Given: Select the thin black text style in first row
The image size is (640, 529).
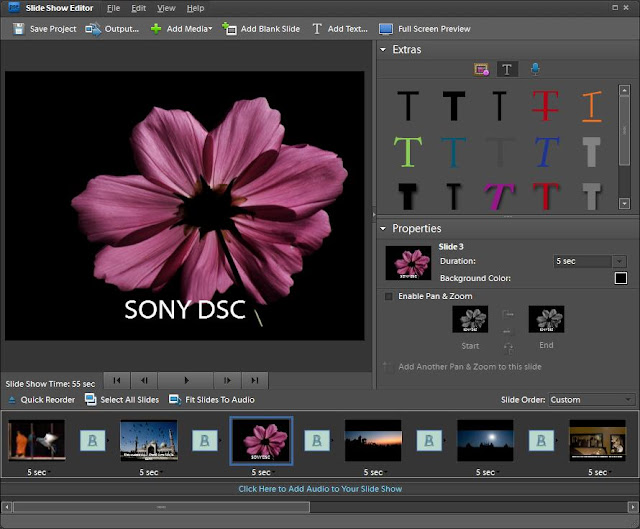Looking at the screenshot, I should 499,106.
